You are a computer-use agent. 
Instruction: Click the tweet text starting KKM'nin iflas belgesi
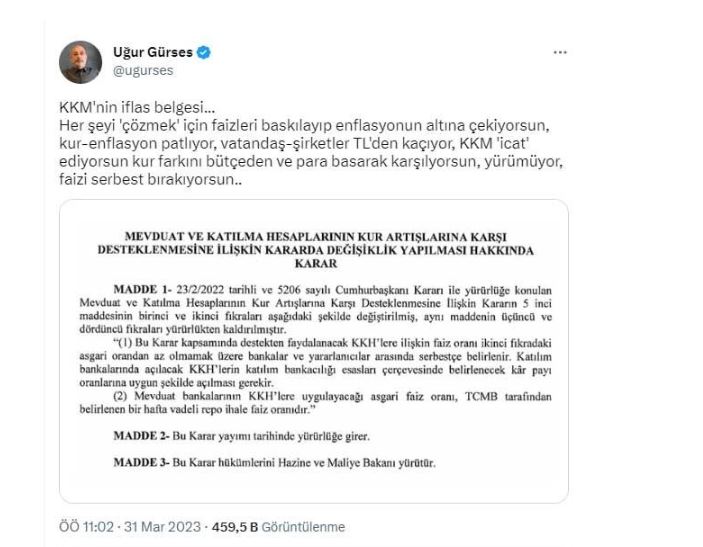(311, 143)
